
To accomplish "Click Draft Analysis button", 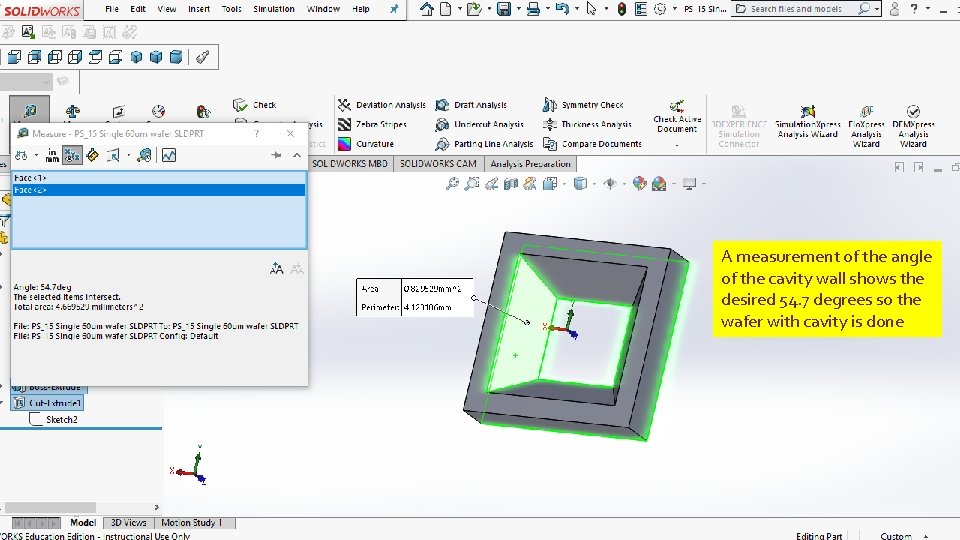I will (x=471, y=105).
